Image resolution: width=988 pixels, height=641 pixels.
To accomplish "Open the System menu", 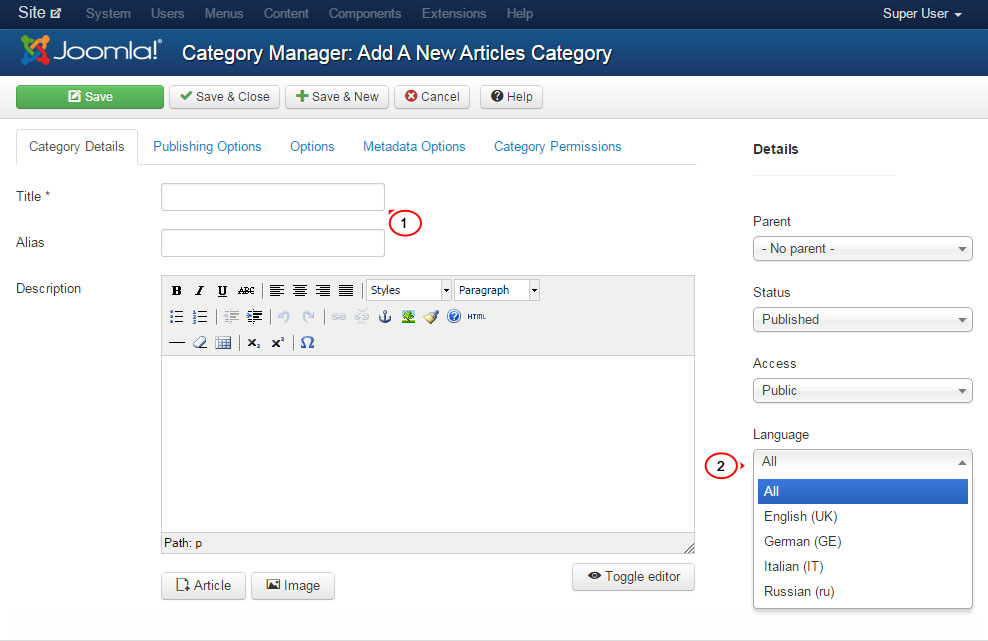I will [x=108, y=13].
